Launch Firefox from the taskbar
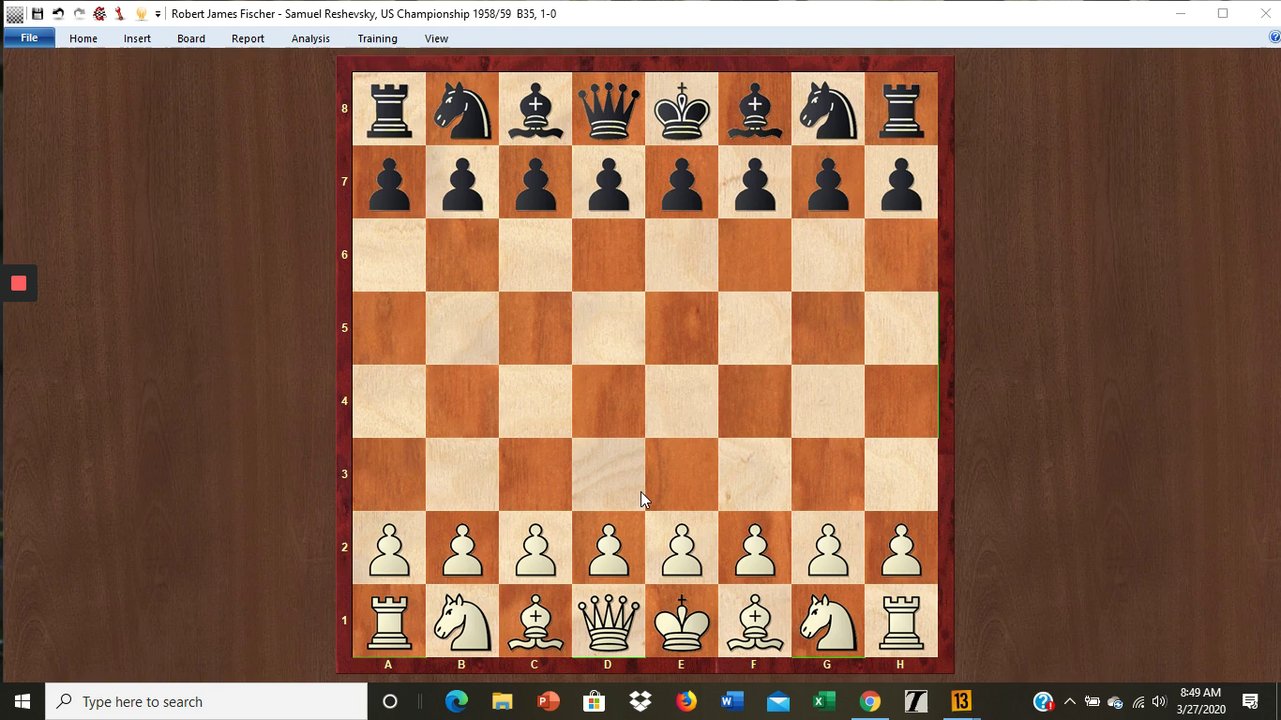The image size is (1281, 720). (x=686, y=701)
